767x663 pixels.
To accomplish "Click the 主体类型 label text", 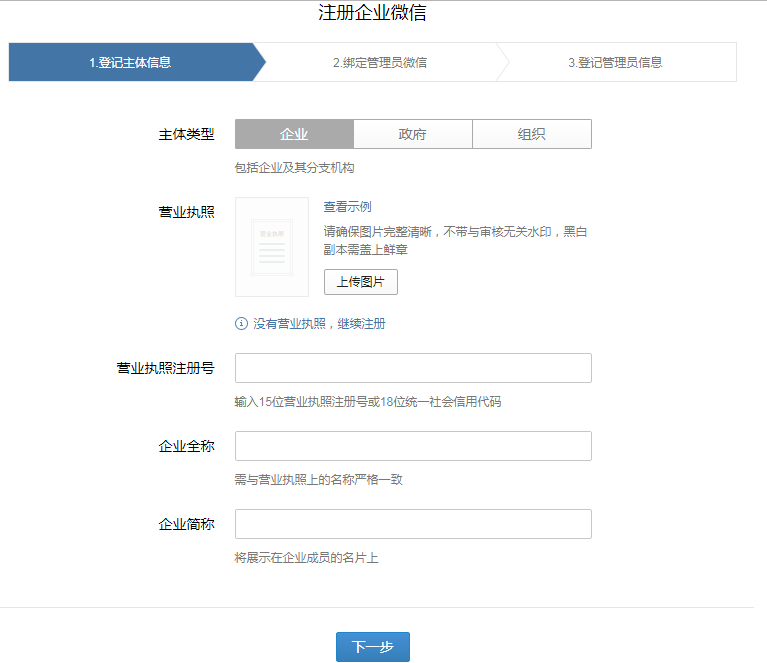I will click(x=186, y=135).
